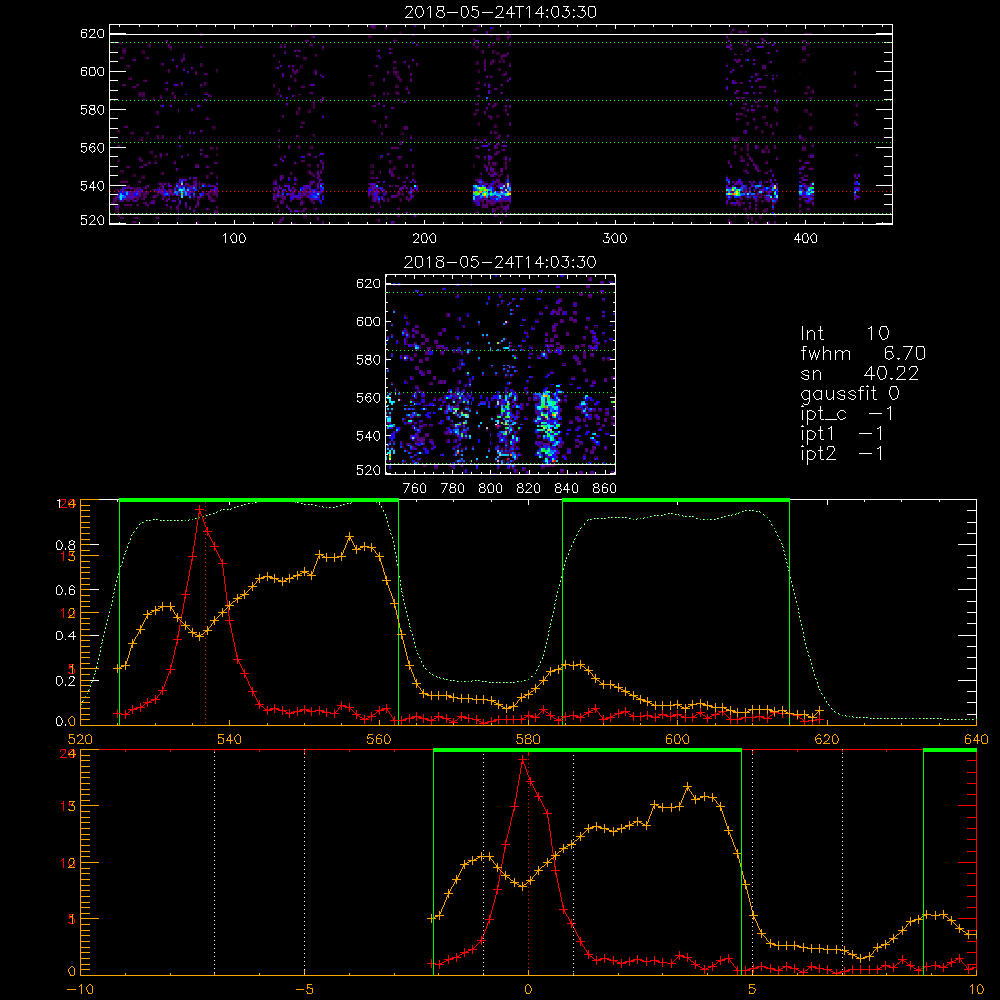This screenshot has width=1000, height=1000.
Task: Click the thick green bar spanning 585–615 in the profile plot
Action: (676, 500)
